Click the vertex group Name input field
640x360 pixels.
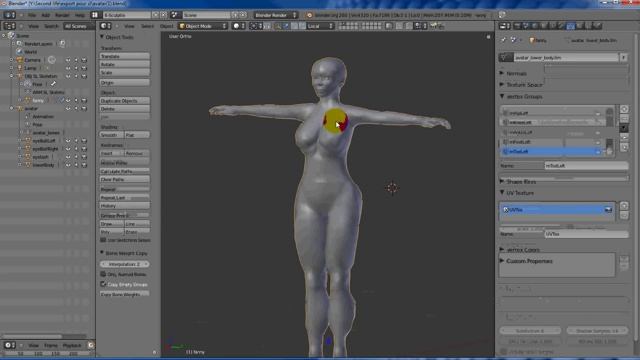586,166
